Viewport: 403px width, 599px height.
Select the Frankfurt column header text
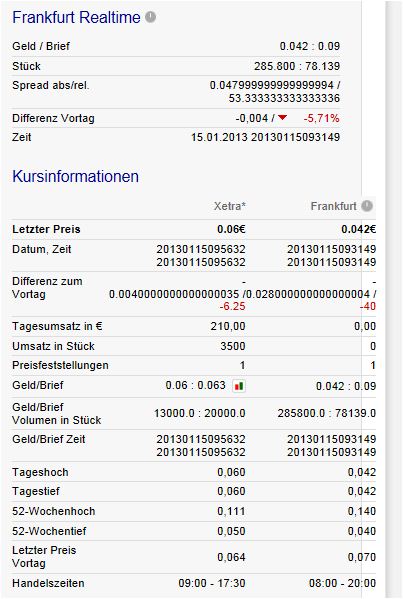tap(333, 206)
